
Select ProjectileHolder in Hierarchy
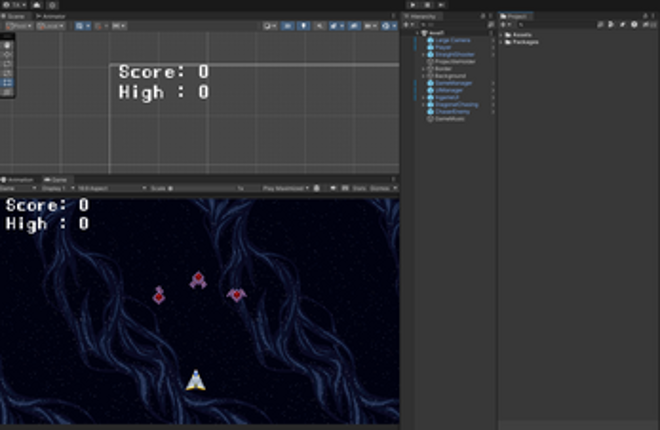(x=455, y=62)
